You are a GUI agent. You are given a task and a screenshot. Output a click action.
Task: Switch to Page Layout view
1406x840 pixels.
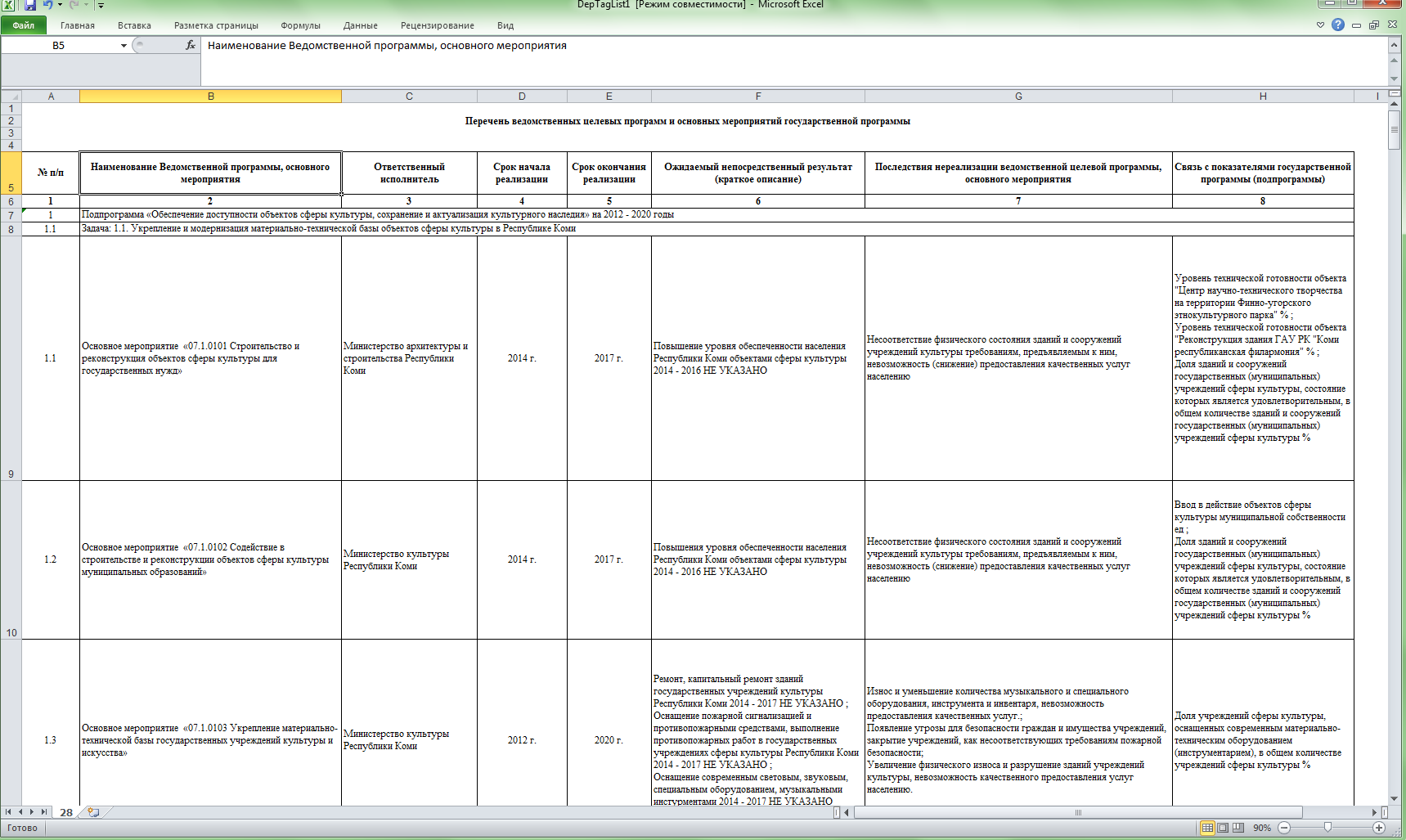[1223, 828]
